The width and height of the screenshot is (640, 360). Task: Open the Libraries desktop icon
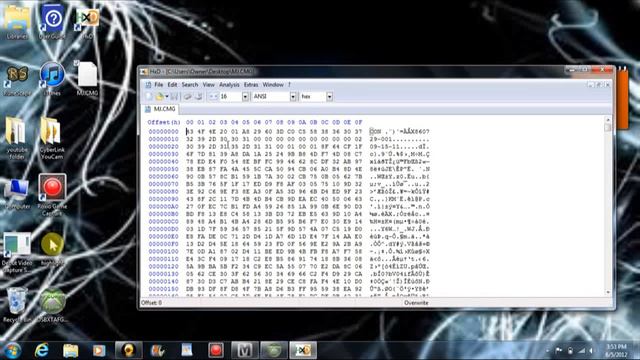[x=17, y=22]
